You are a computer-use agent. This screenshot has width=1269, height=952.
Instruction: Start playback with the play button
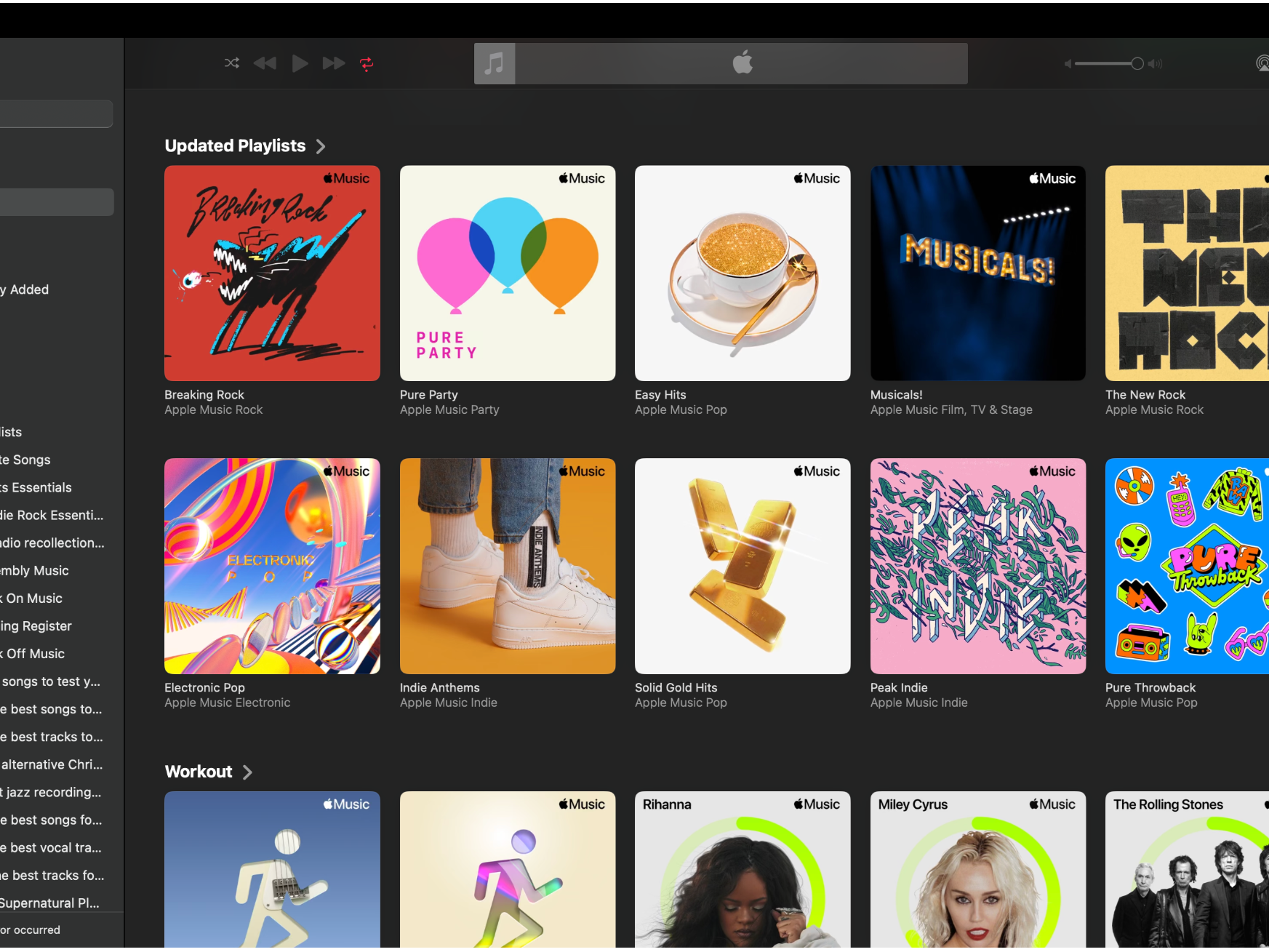coord(300,63)
